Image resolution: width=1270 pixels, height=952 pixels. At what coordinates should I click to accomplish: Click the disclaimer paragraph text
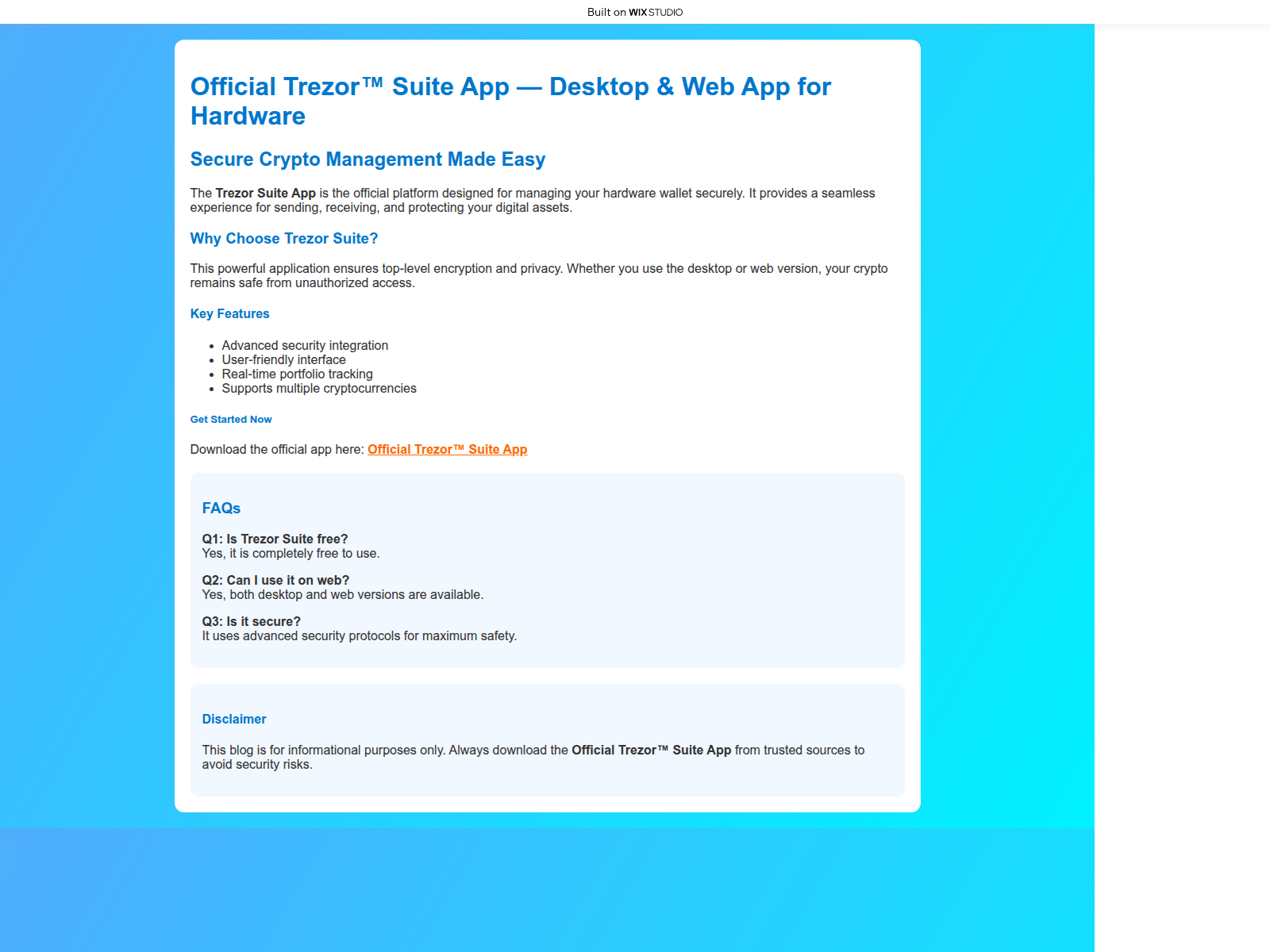[533, 757]
